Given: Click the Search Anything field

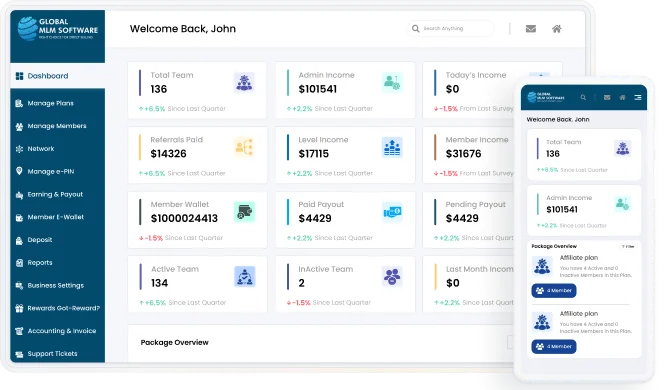Looking at the screenshot, I should coord(450,28).
